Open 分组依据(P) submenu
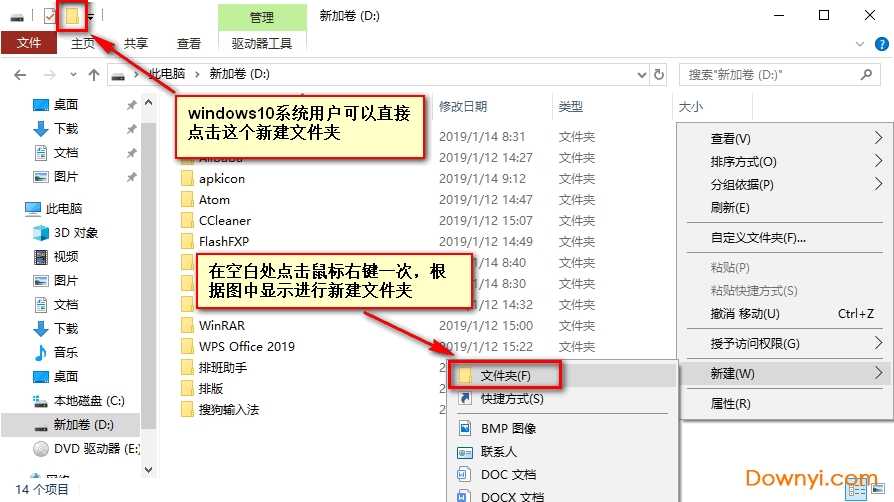This screenshot has height=502, width=894. pos(785,184)
